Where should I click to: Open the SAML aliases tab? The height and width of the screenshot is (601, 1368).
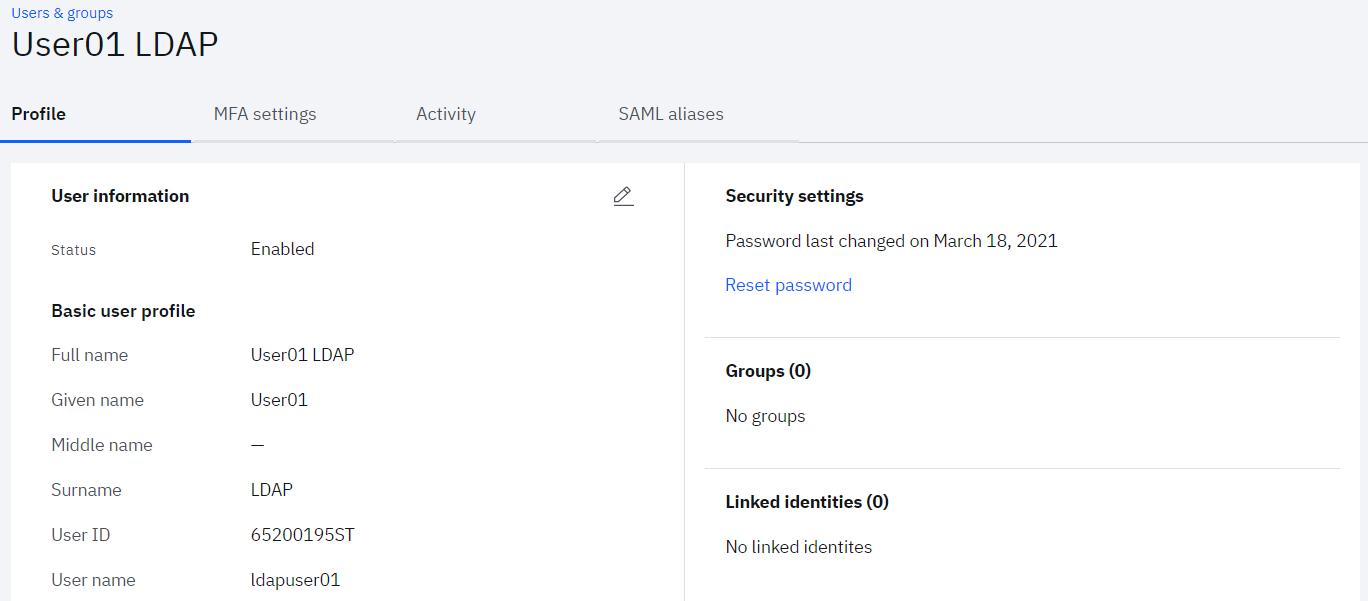671,114
